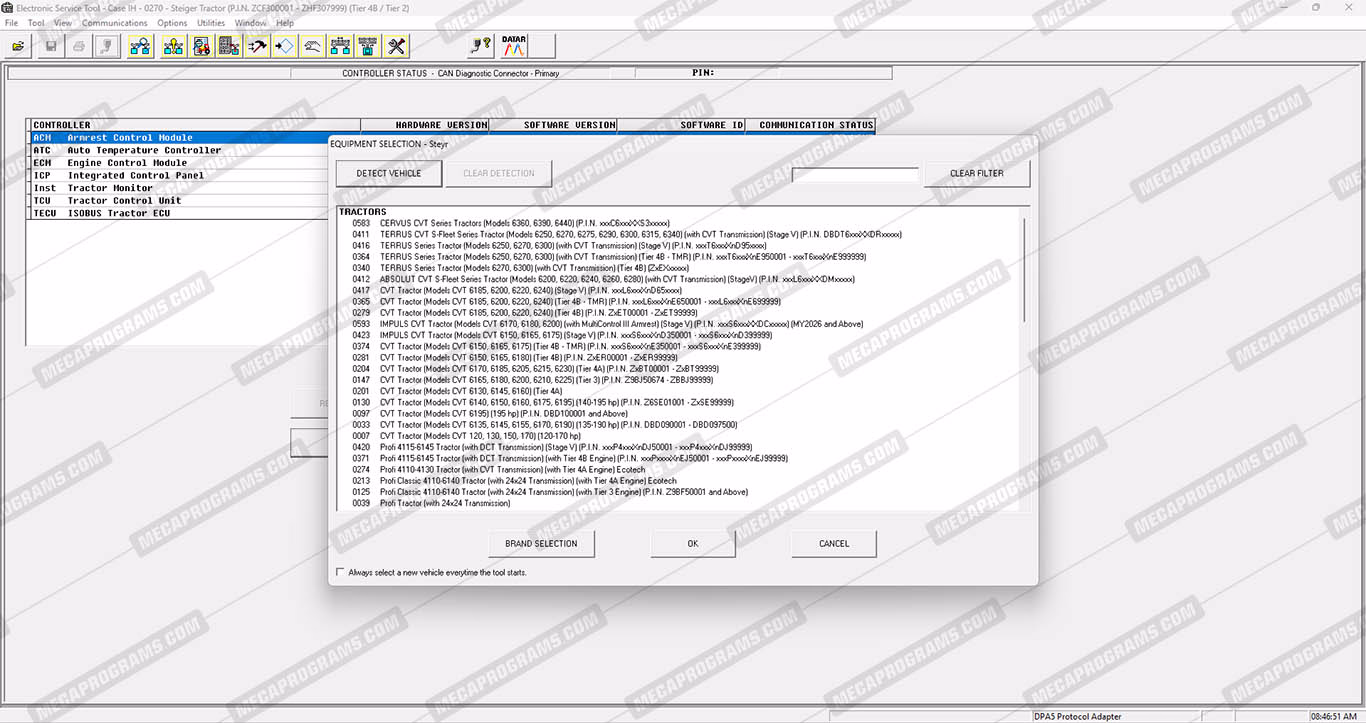Click the arrow into diamond icon
Viewport: 1366px width, 723px height.
coord(285,46)
